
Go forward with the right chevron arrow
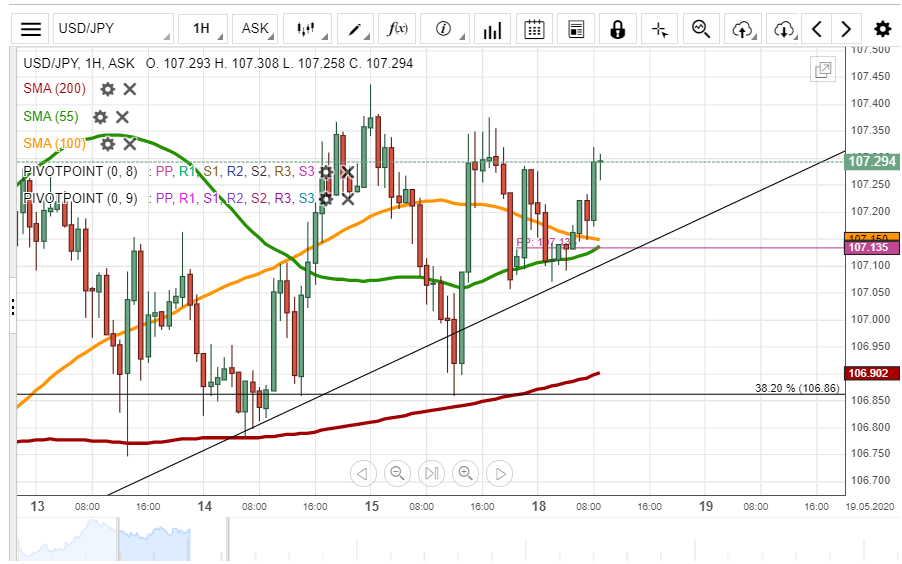point(846,29)
